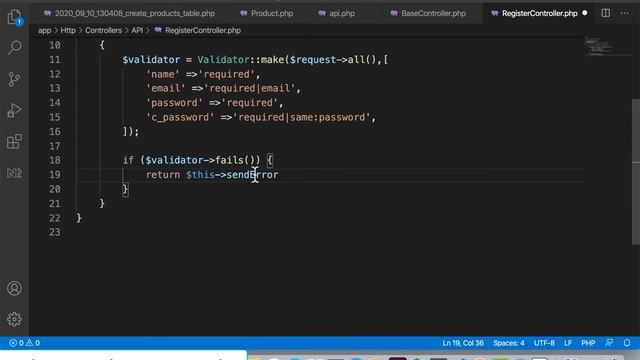The width and height of the screenshot is (640, 360).
Task: Click the 'API' breadcrumb segment
Action: click(137, 31)
